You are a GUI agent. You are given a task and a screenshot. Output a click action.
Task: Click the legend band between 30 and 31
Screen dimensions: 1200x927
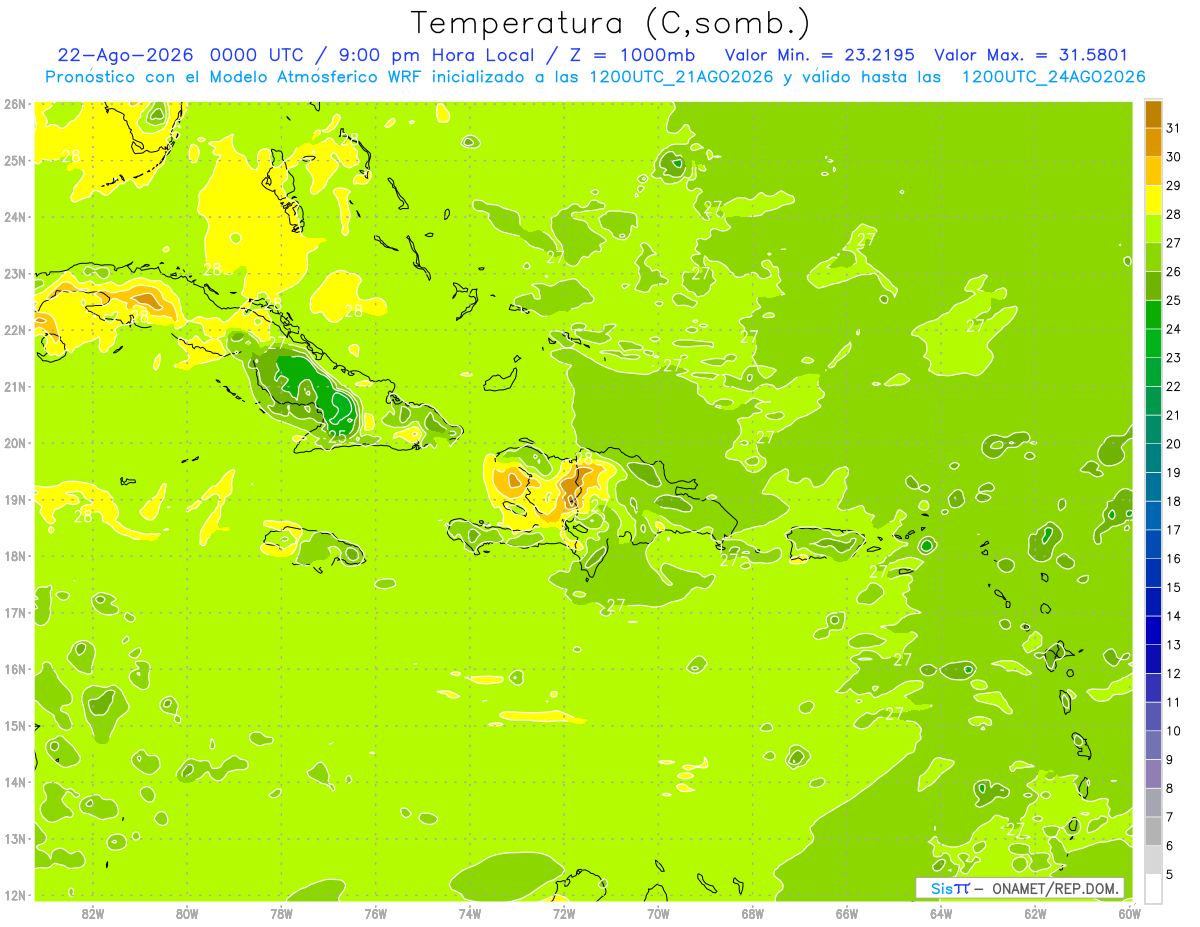point(1153,143)
